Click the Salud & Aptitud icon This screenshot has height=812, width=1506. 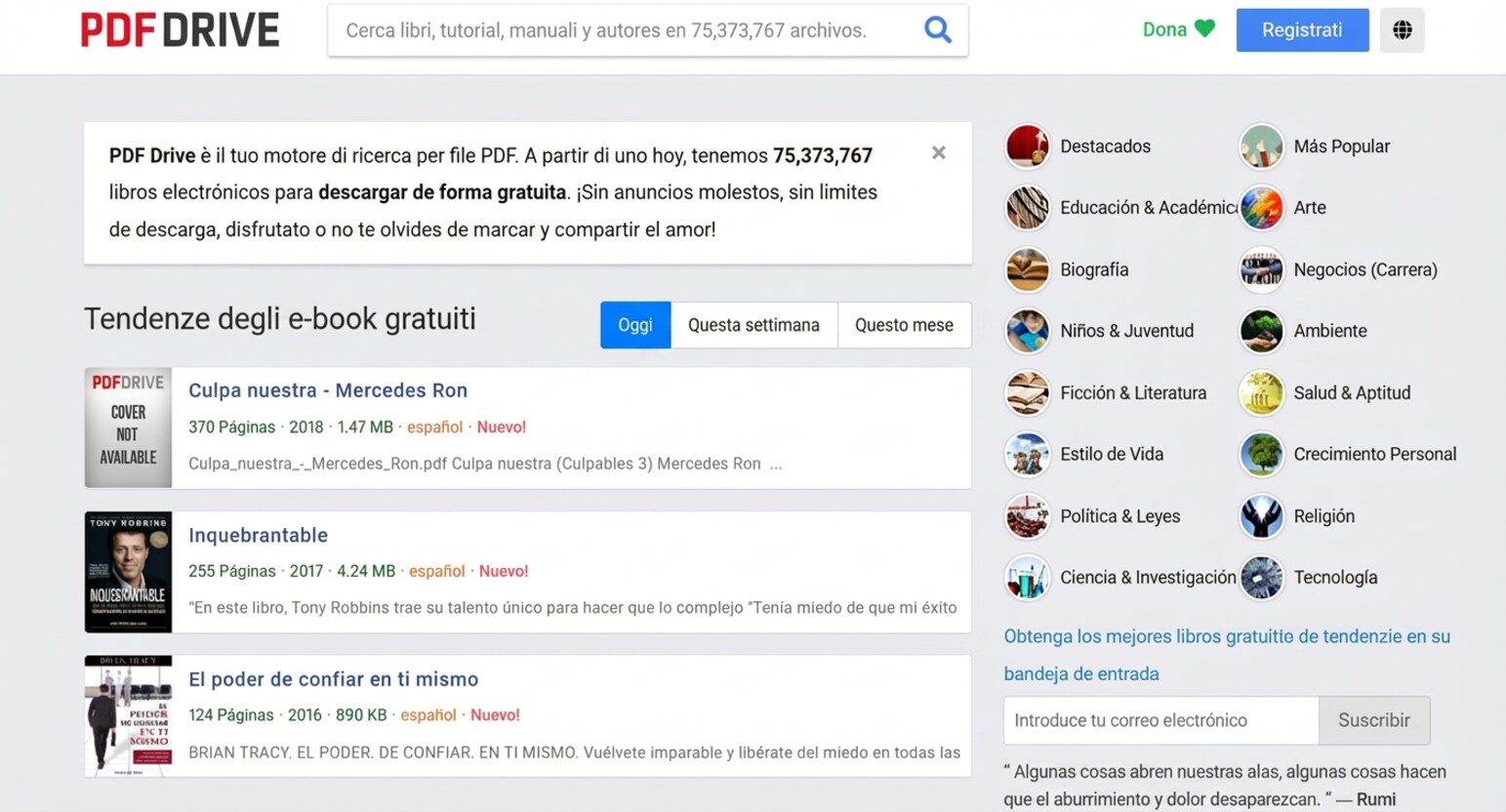(x=1261, y=393)
